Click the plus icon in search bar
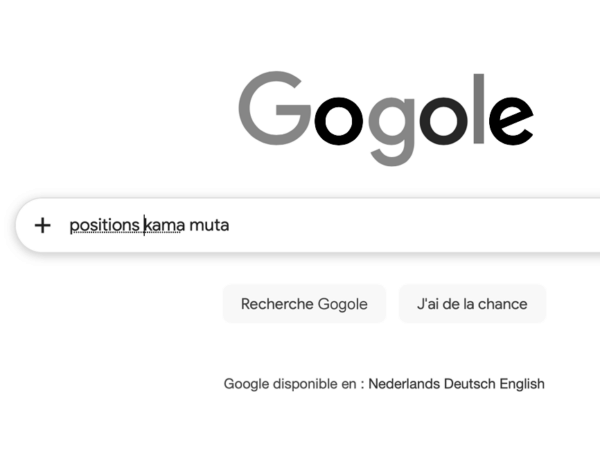The image size is (600, 450). coord(42,225)
